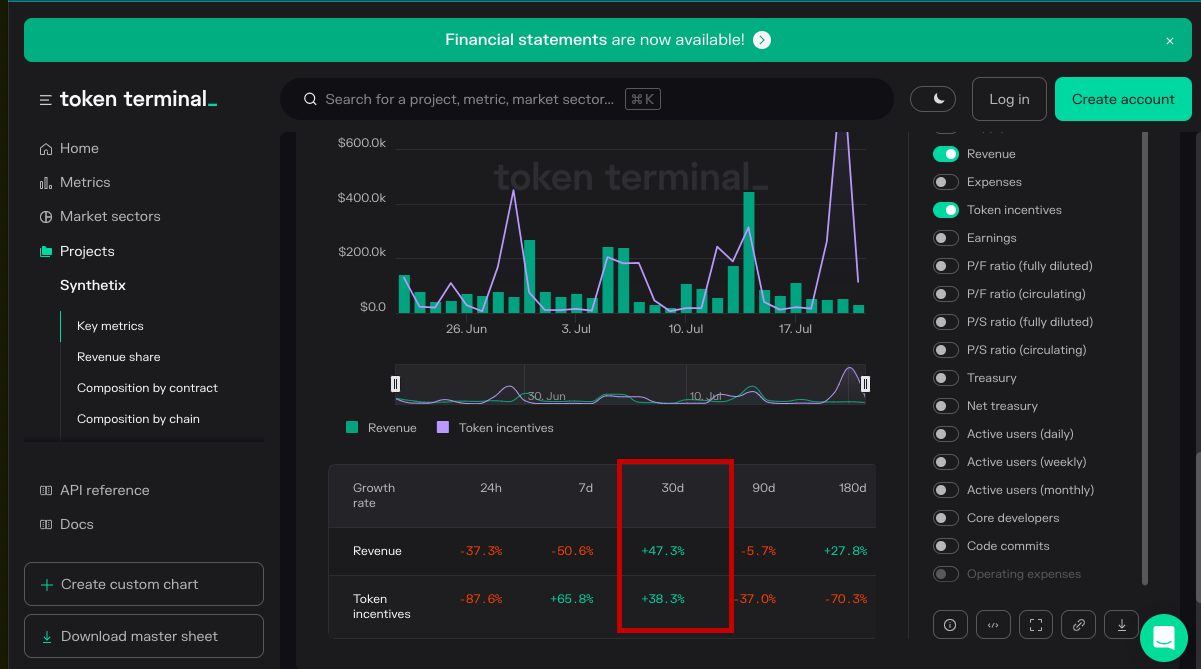
Task: Enable the Earnings metric toggle
Action: coord(946,238)
